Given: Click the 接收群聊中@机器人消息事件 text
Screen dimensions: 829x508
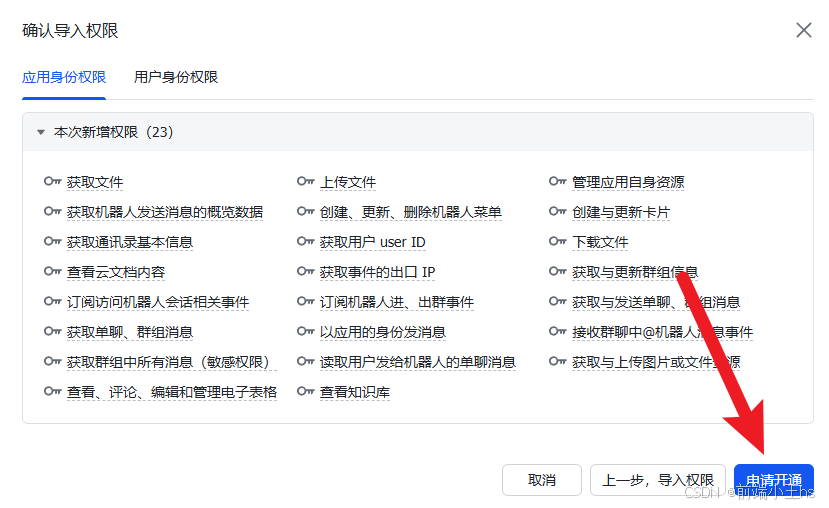Looking at the screenshot, I should click(662, 332).
